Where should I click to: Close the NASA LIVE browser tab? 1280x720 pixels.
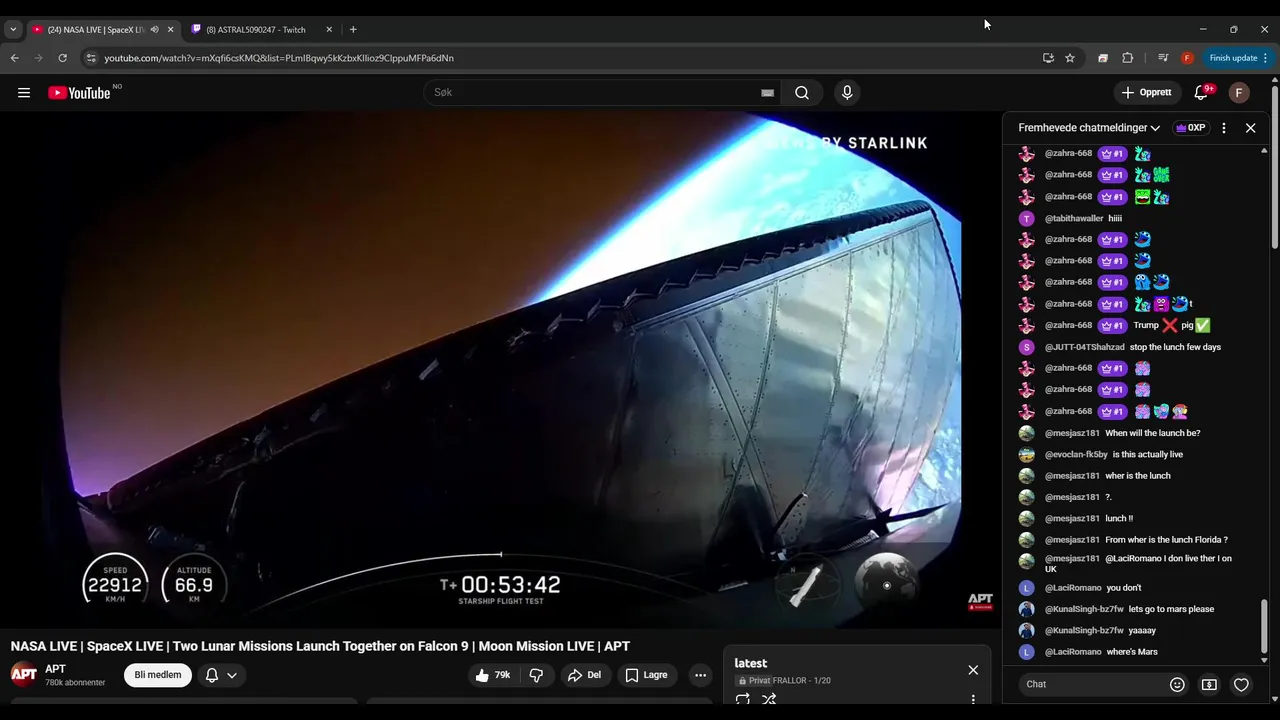[x=170, y=30]
